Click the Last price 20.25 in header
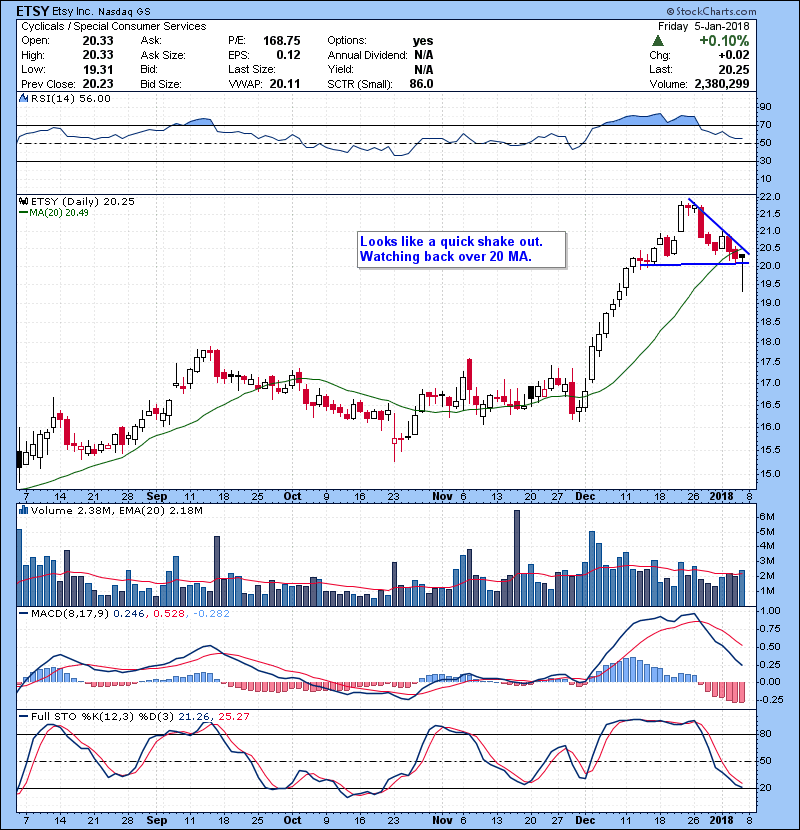This screenshot has width=800, height=830. [734, 69]
